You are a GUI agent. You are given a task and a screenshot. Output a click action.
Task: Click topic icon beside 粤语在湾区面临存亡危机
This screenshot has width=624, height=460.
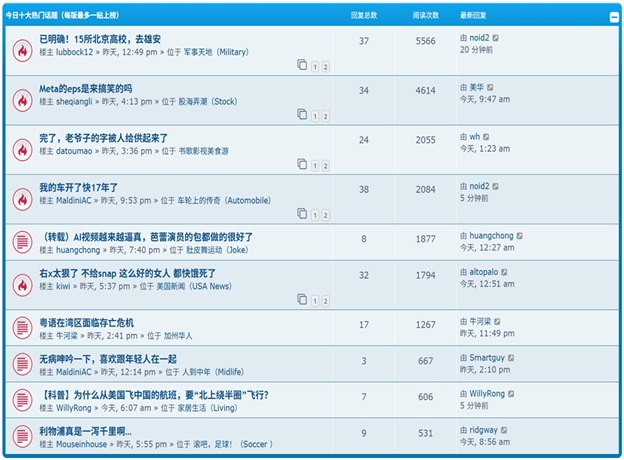pyautogui.click(x=21, y=327)
